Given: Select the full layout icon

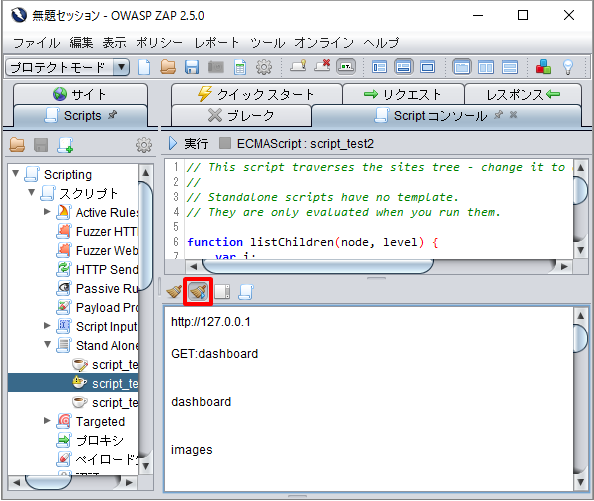Looking at the screenshot, I should tap(427, 67).
